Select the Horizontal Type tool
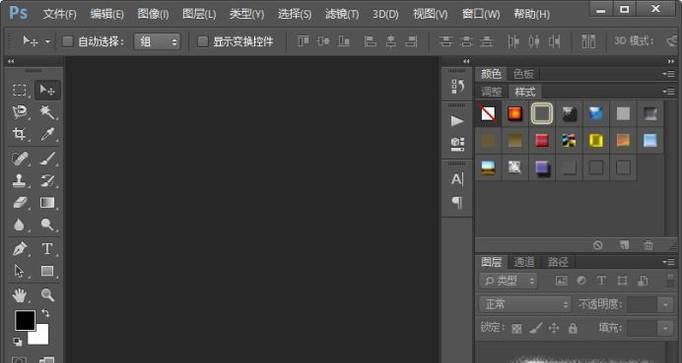The height and width of the screenshot is (363, 682). 47,249
